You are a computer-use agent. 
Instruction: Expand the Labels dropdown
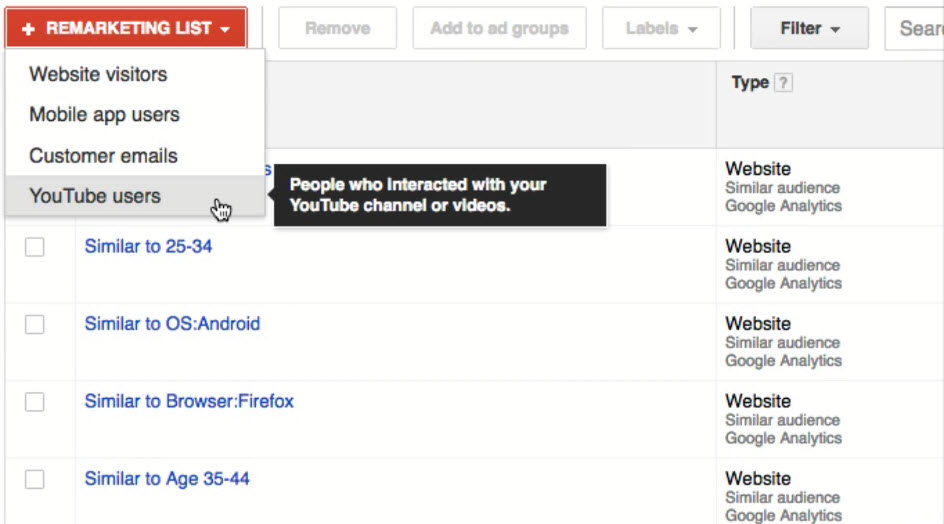point(661,29)
